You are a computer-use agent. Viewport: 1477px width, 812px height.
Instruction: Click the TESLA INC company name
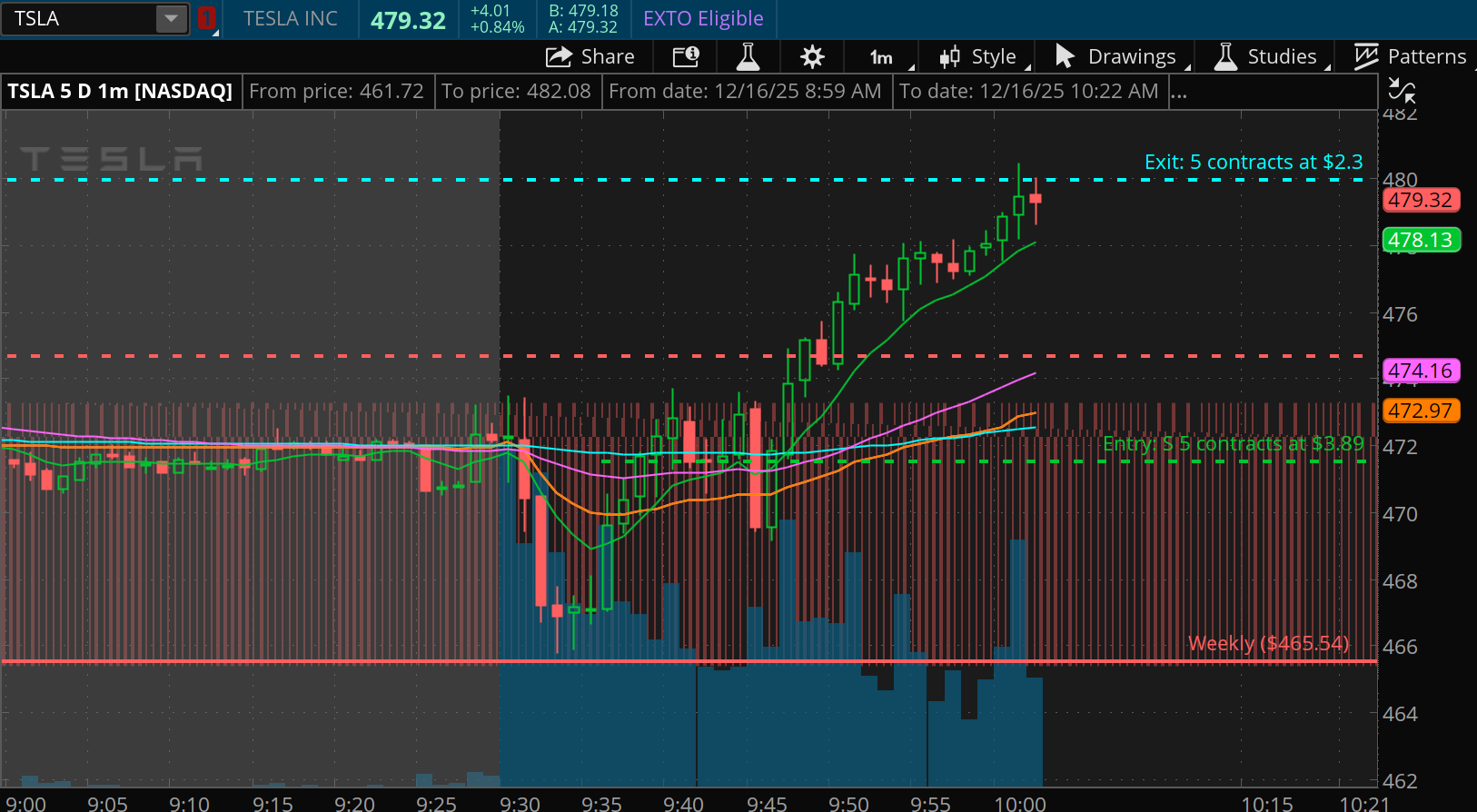(290, 18)
